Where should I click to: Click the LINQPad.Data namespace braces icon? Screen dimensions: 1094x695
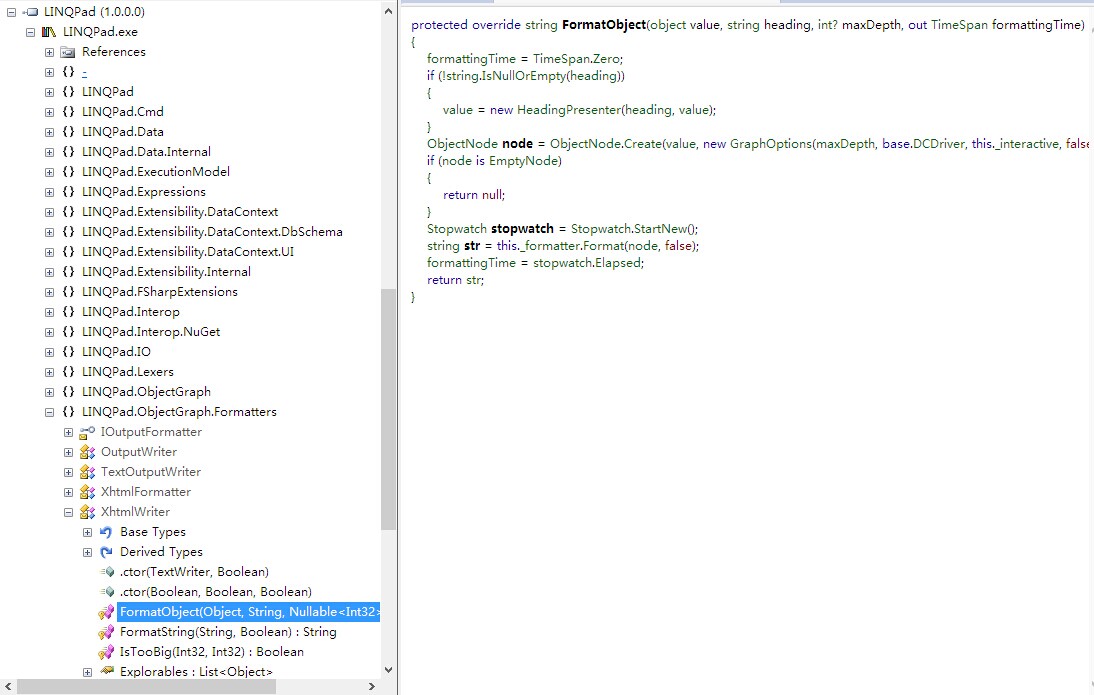click(x=68, y=132)
